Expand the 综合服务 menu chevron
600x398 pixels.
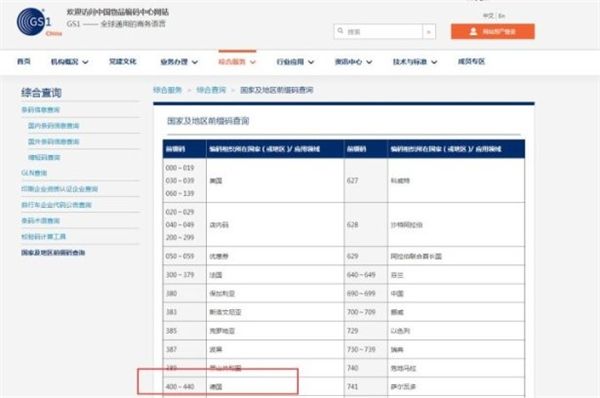point(253,62)
